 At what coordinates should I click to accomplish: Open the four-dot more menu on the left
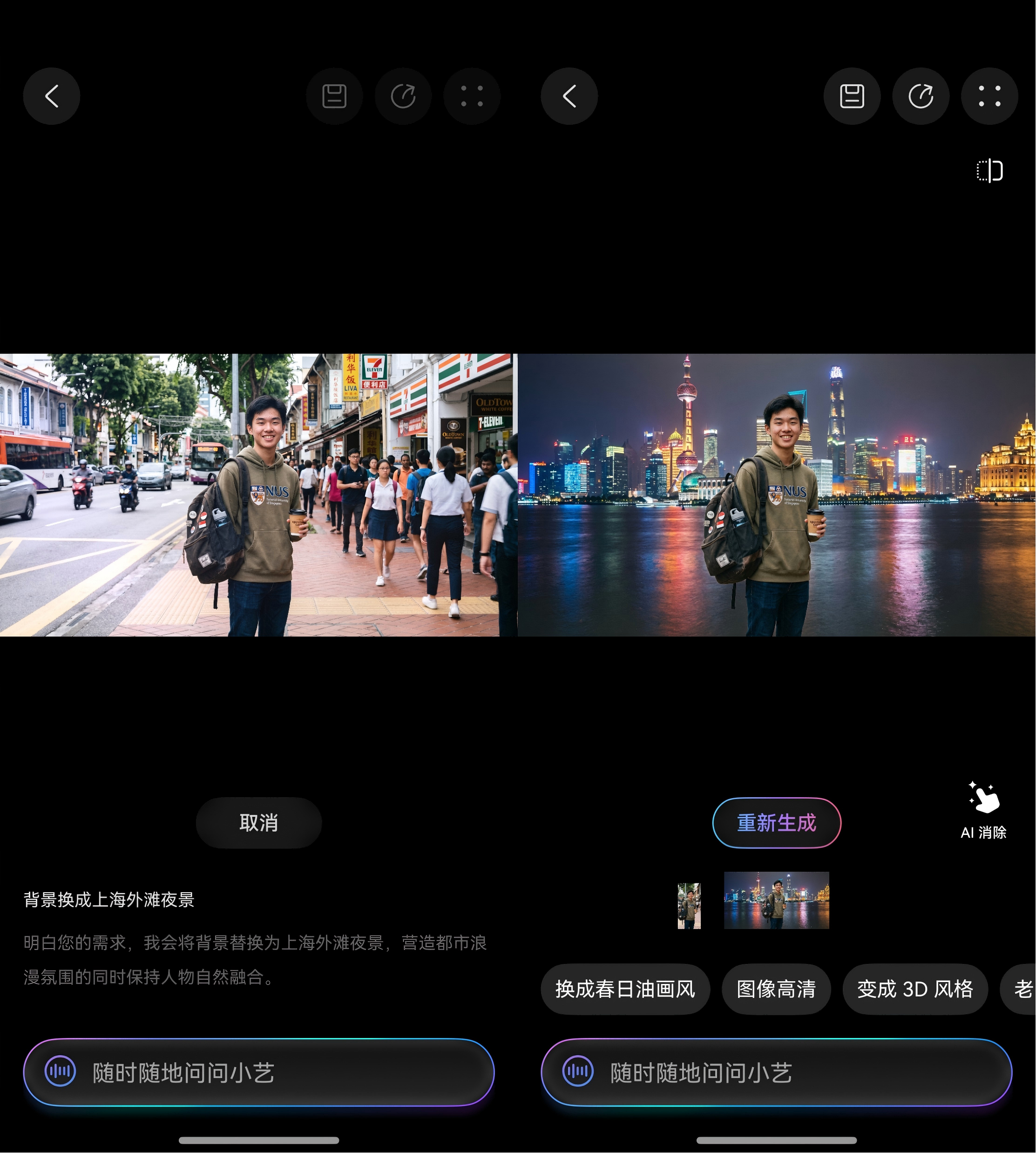[472, 95]
